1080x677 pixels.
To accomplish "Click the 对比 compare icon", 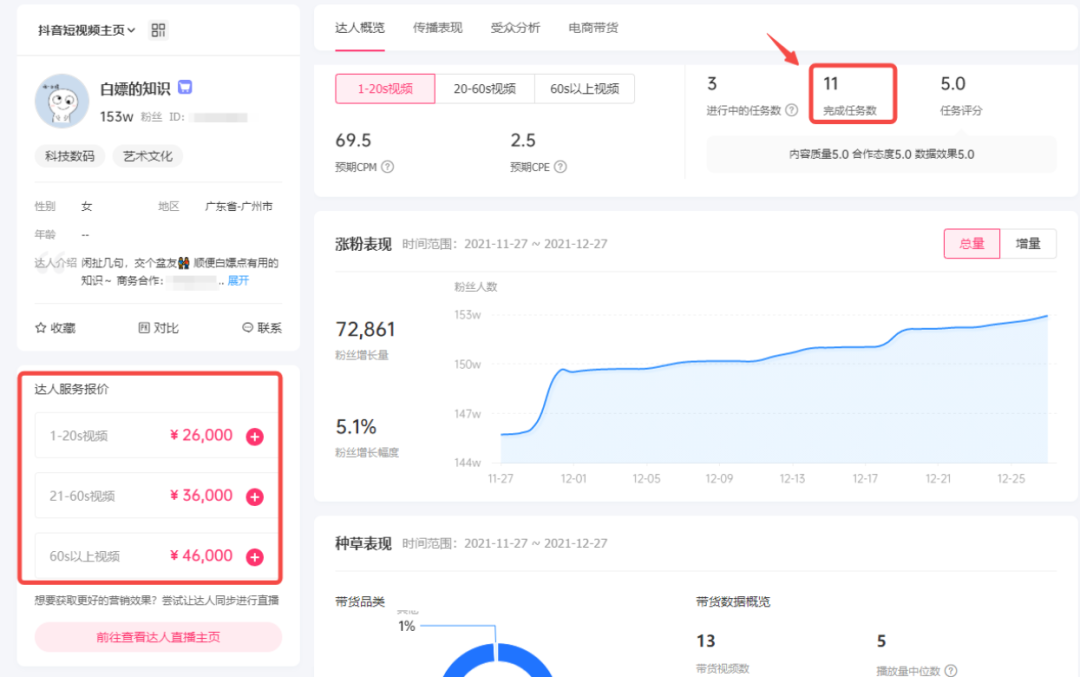I will point(143,327).
